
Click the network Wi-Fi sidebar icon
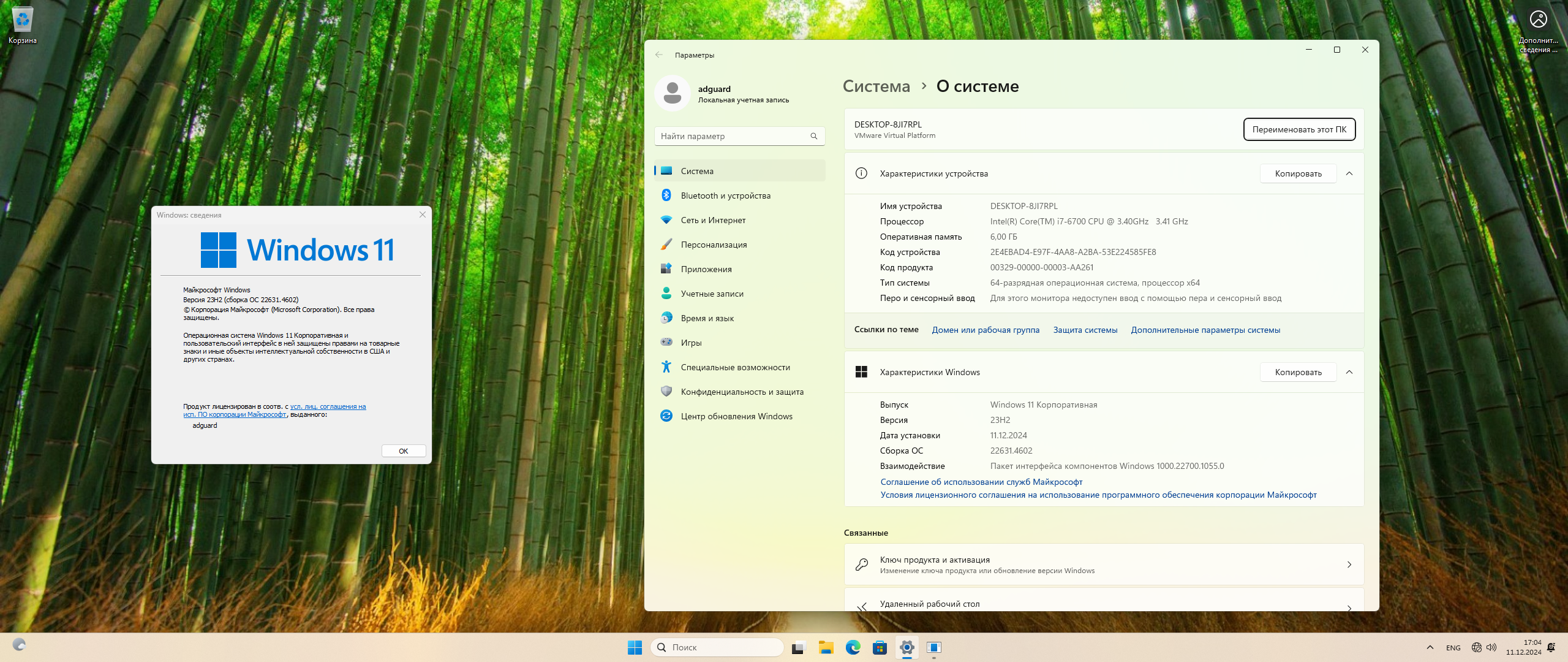coord(666,220)
